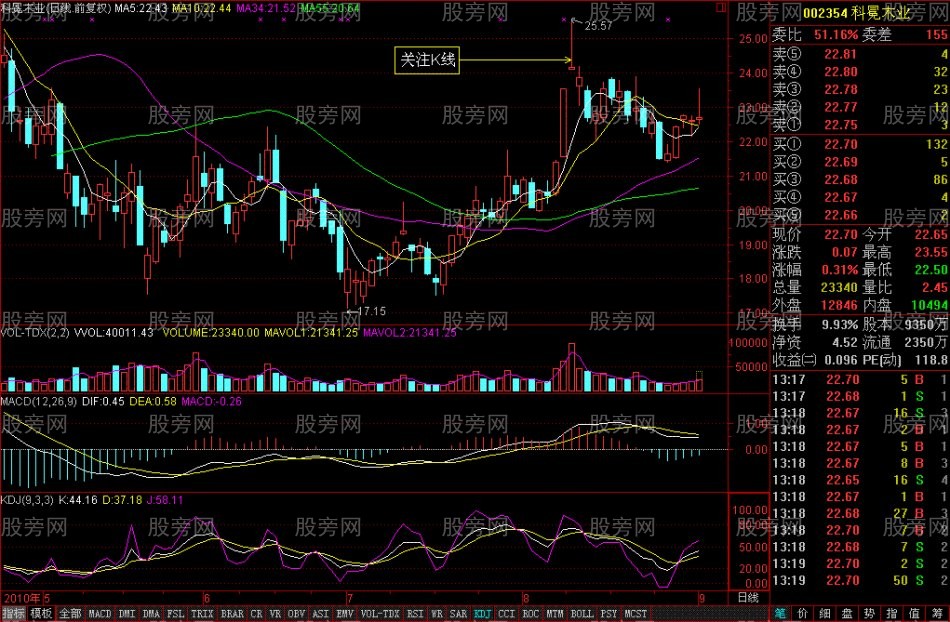Screen dimensions: 950x622
Task: Click the MA34:21.52 label
Action: tap(266, 8)
